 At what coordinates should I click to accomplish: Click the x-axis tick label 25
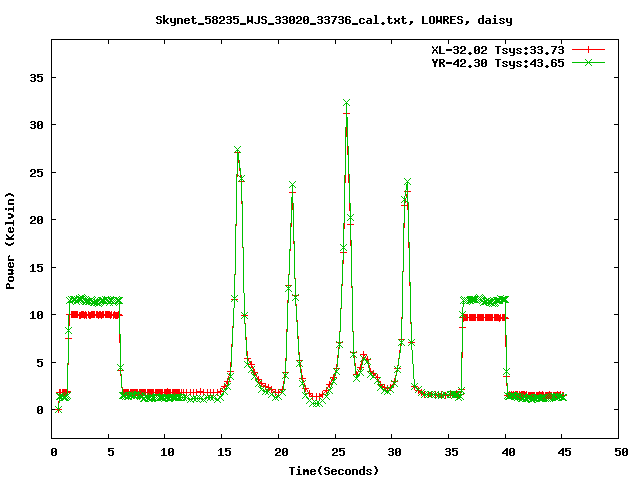pyautogui.click(x=338, y=452)
